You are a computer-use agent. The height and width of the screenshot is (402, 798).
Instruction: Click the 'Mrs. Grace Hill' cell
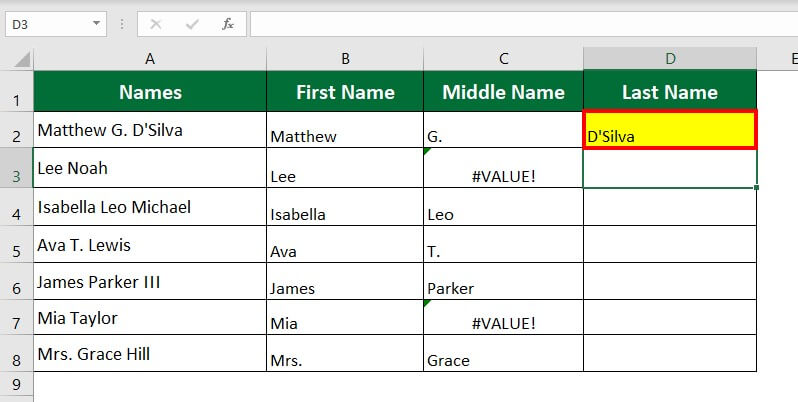(150, 354)
